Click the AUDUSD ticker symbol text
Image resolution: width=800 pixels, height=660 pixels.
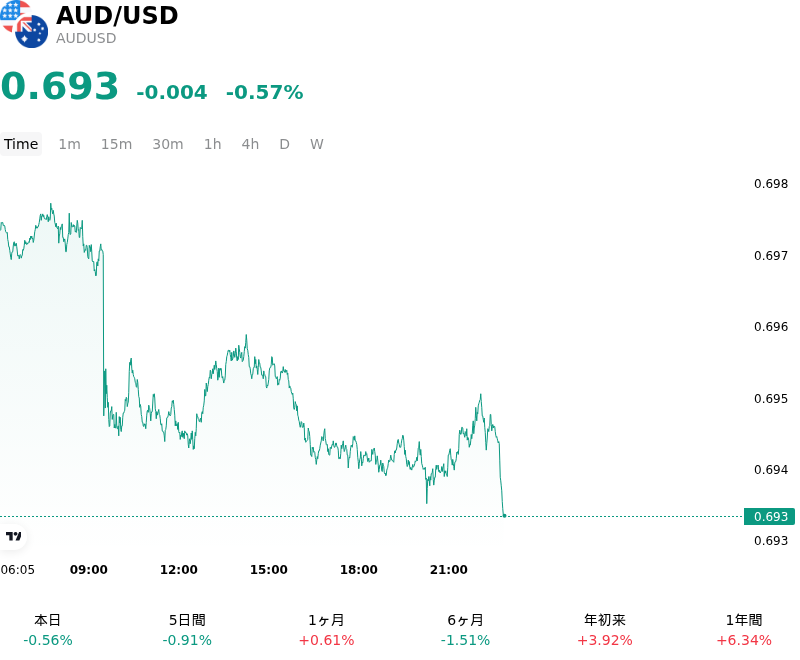tap(86, 38)
